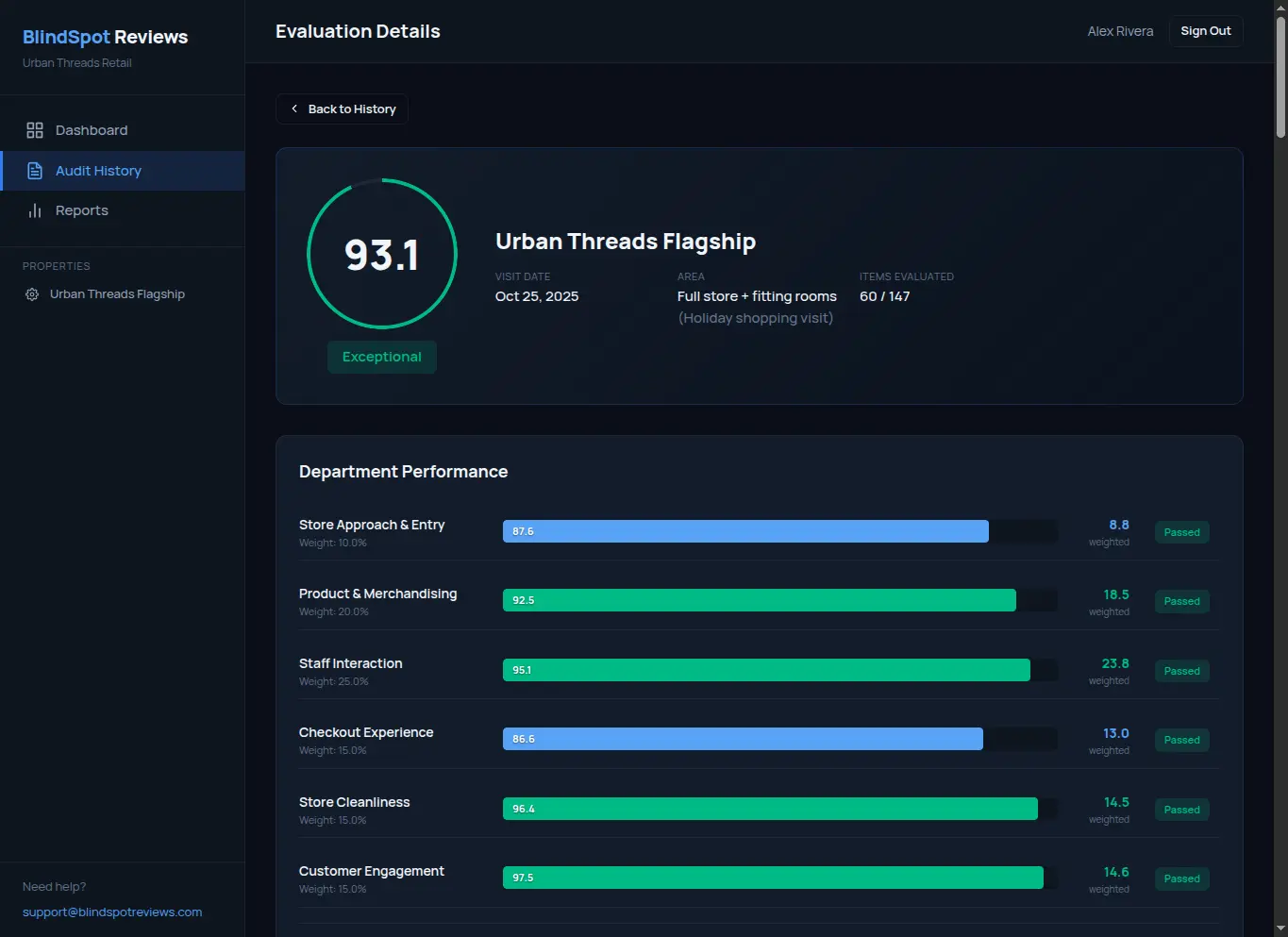This screenshot has height=937, width=1288.
Task: Click the 93.1 score circle
Action: pyautogui.click(x=381, y=254)
